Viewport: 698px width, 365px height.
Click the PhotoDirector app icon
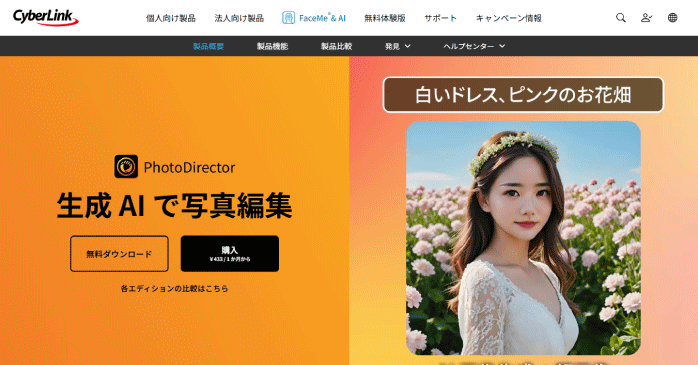pyautogui.click(x=126, y=166)
